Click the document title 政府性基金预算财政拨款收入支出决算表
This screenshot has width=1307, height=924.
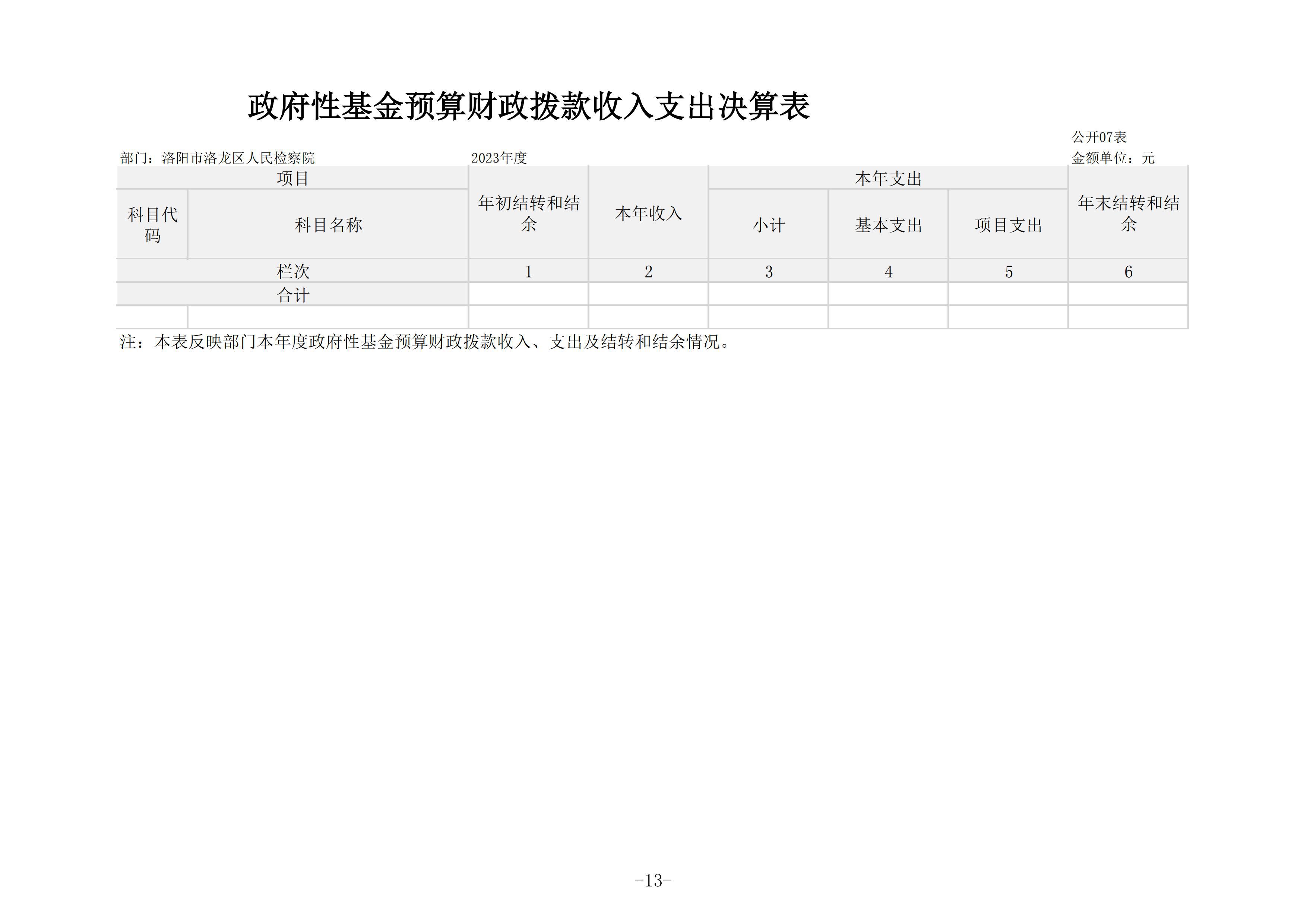pyautogui.click(x=529, y=107)
